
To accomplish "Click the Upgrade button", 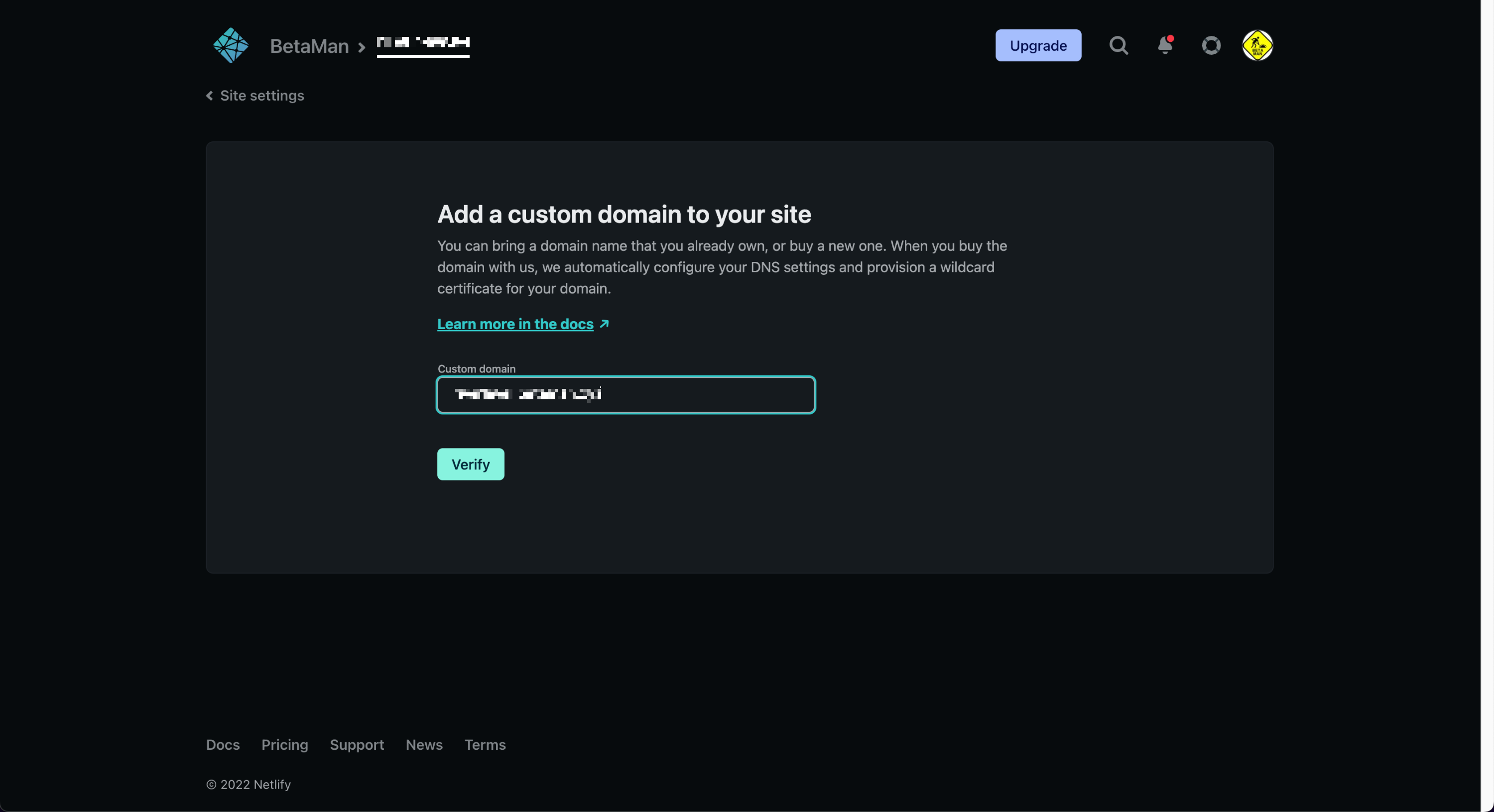I will 1037,45.
